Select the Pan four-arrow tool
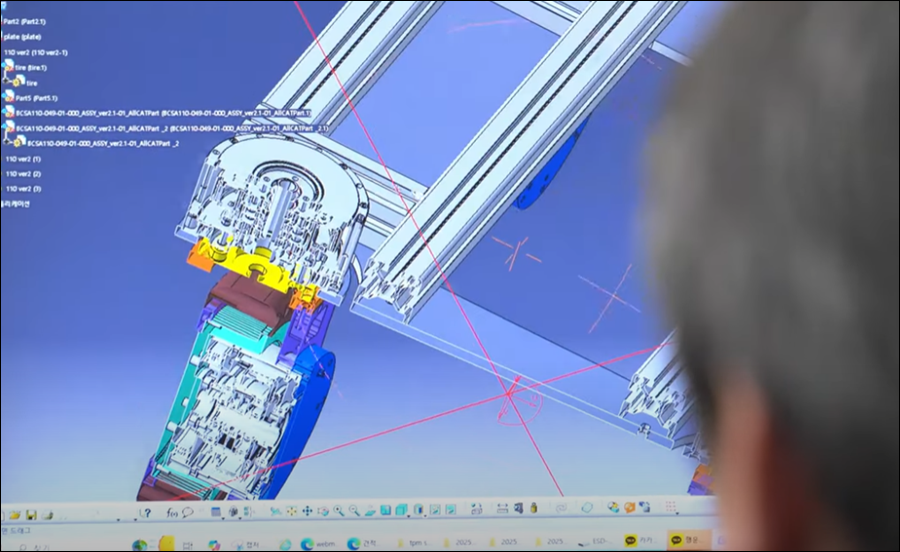900x552 pixels. click(307, 511)
